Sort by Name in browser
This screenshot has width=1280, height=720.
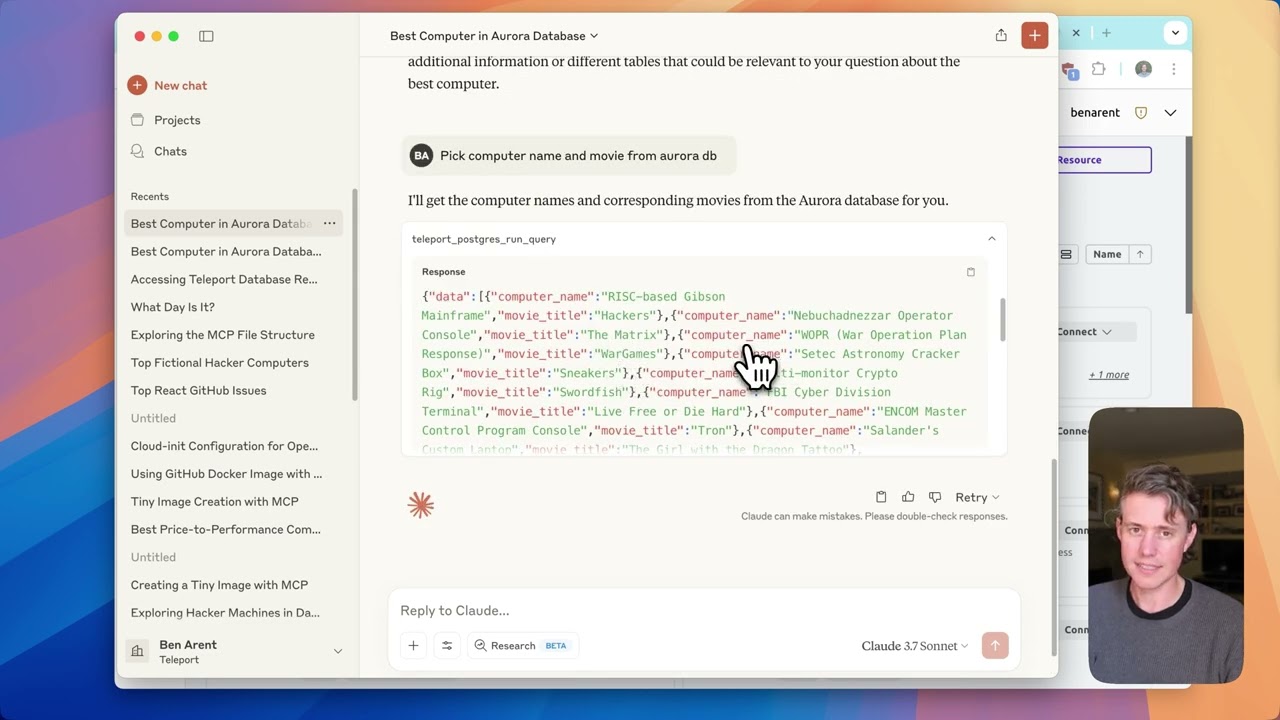coord(1106,254)
